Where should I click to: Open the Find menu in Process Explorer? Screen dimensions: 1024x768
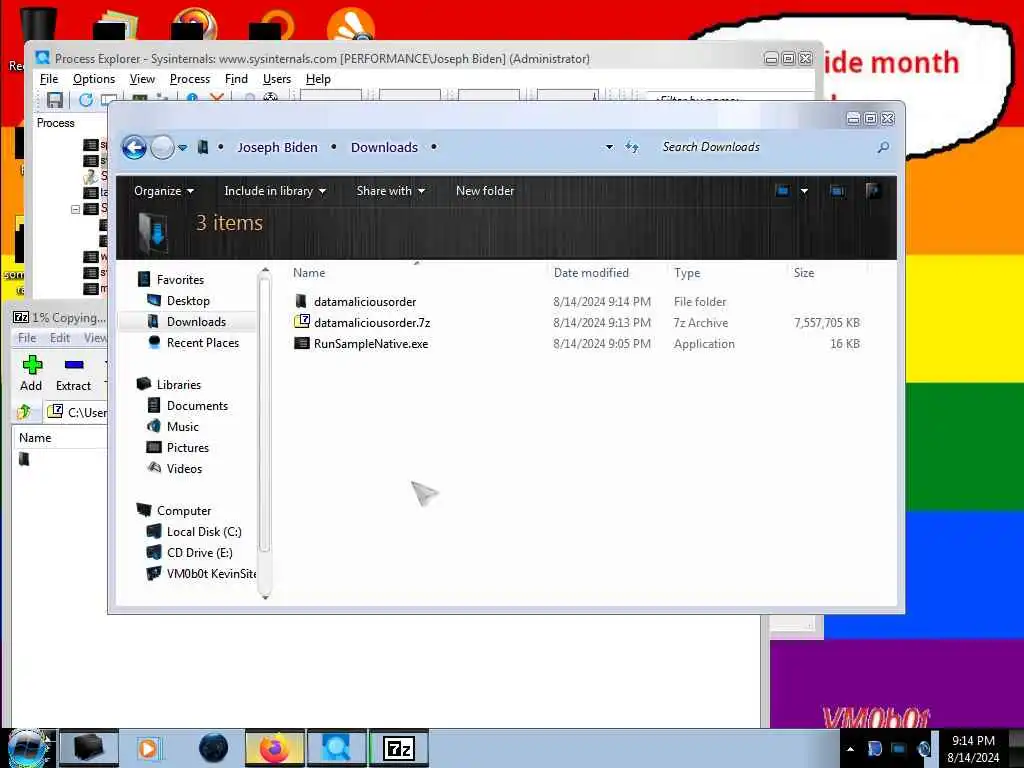[x=236, y=79]
